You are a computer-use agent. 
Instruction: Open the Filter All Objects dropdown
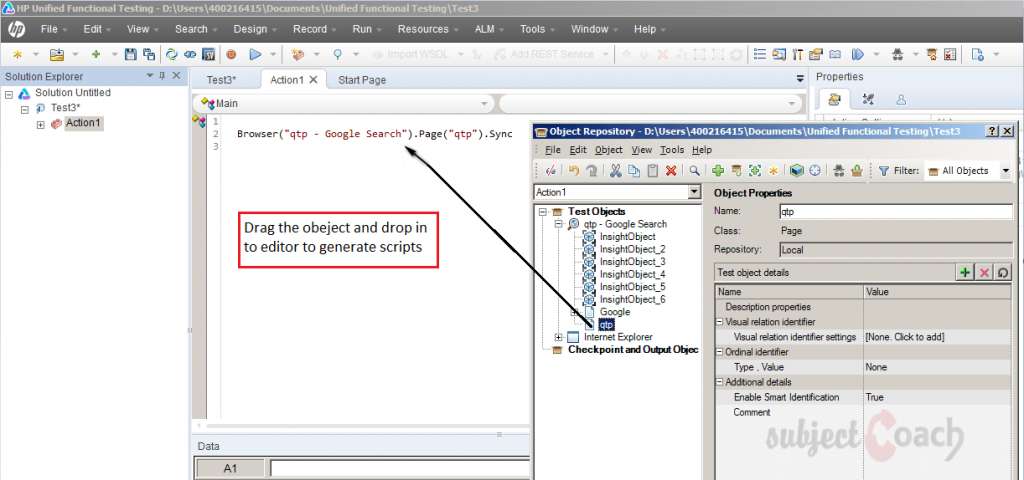(x=1005, y=170)
